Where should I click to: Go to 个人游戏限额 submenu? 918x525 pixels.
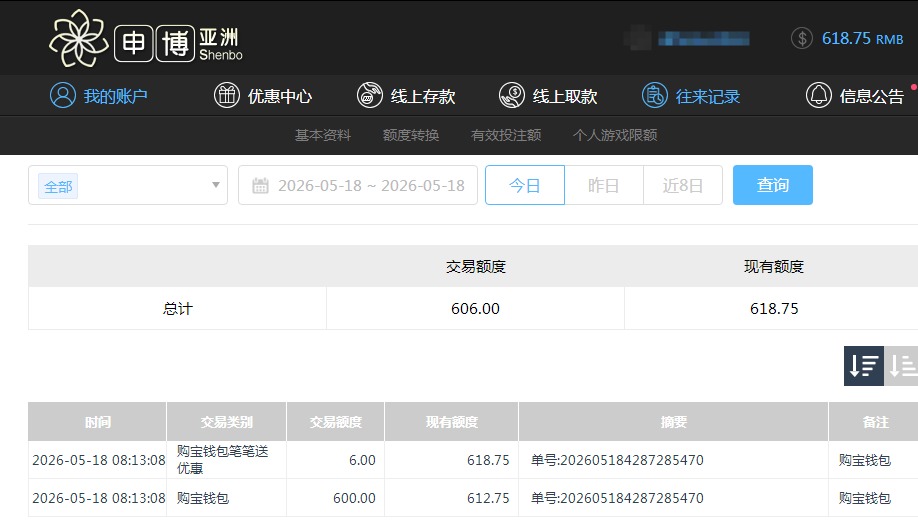coord(615,135)
